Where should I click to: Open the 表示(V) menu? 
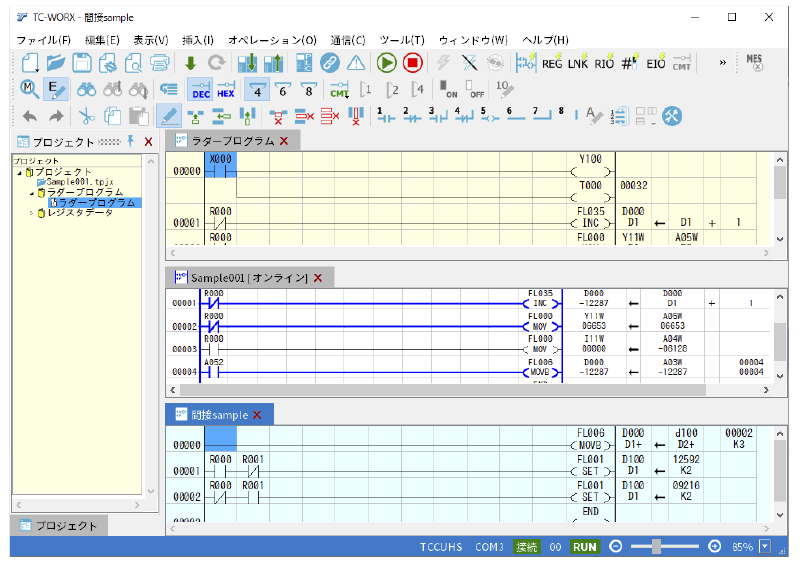click(x=151, y=40)
